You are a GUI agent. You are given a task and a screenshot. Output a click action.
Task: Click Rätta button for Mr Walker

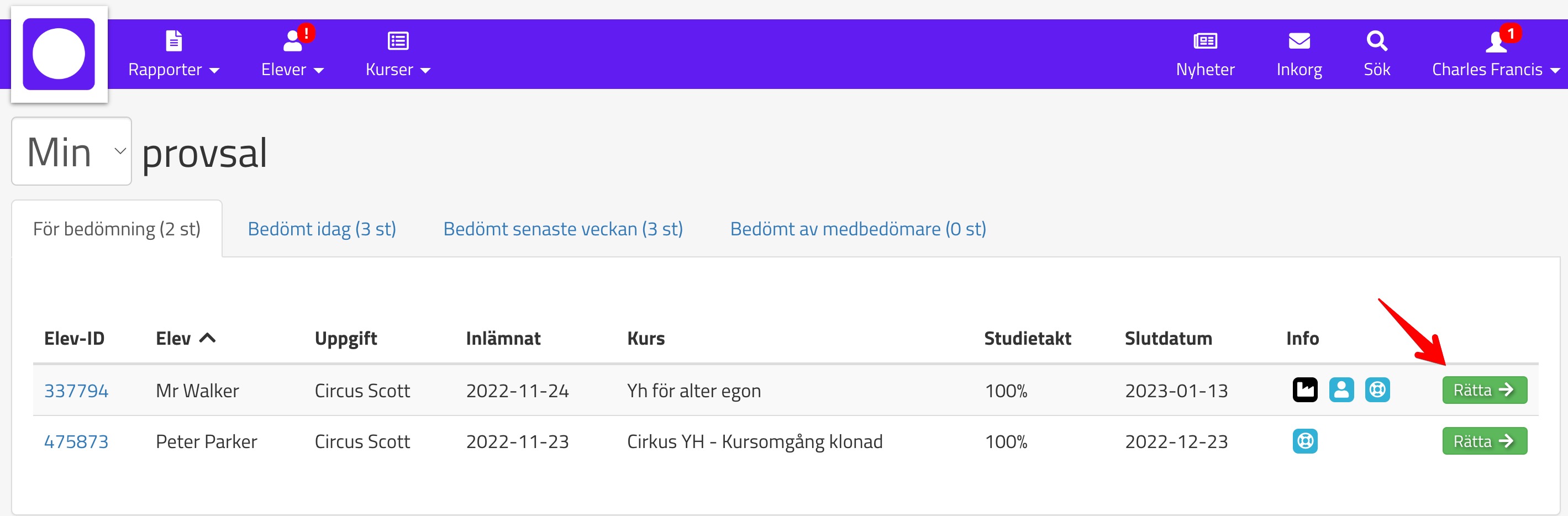coord(1483,390)
